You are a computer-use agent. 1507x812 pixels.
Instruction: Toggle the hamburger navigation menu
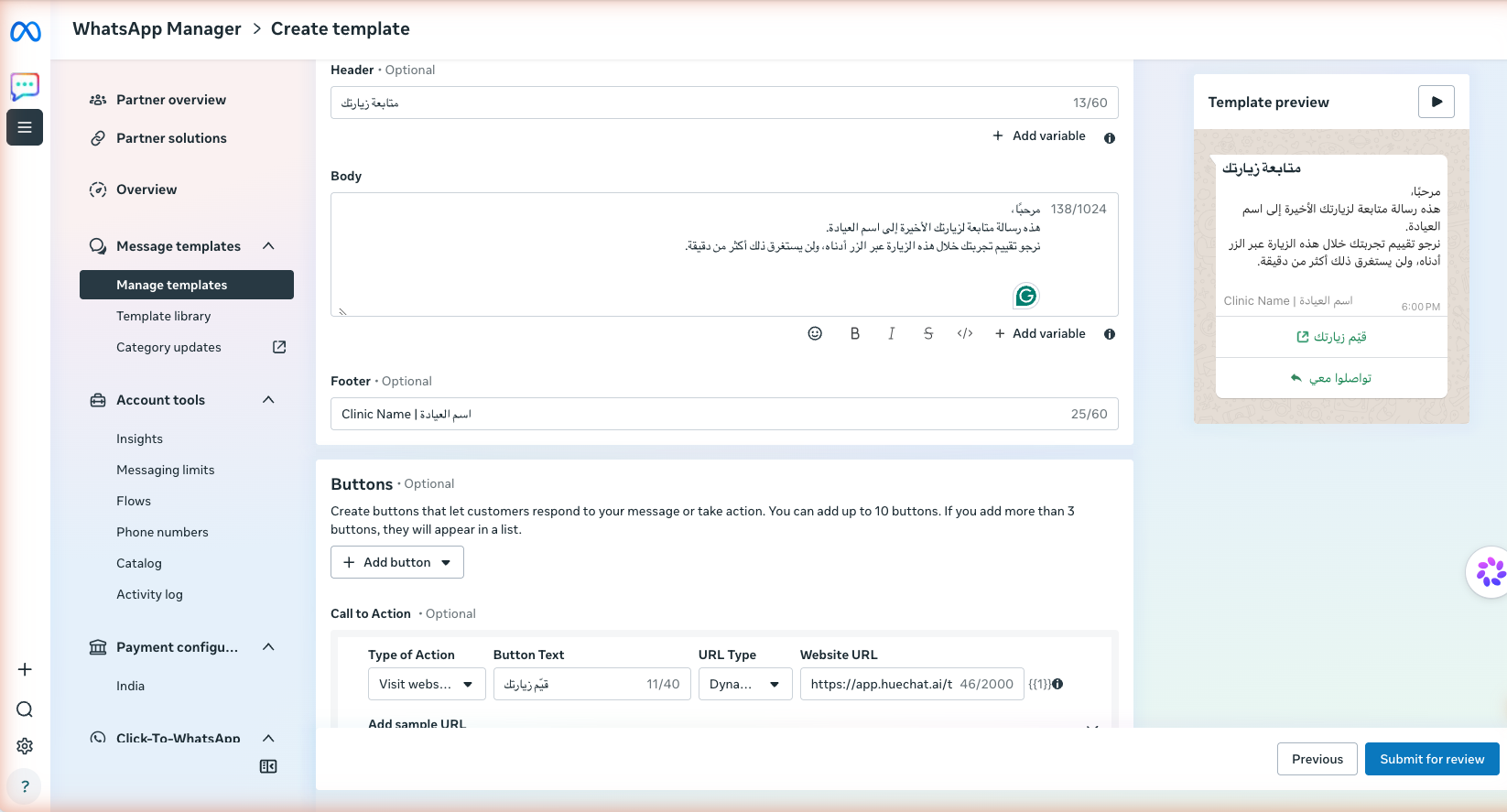tap(25, 127)
